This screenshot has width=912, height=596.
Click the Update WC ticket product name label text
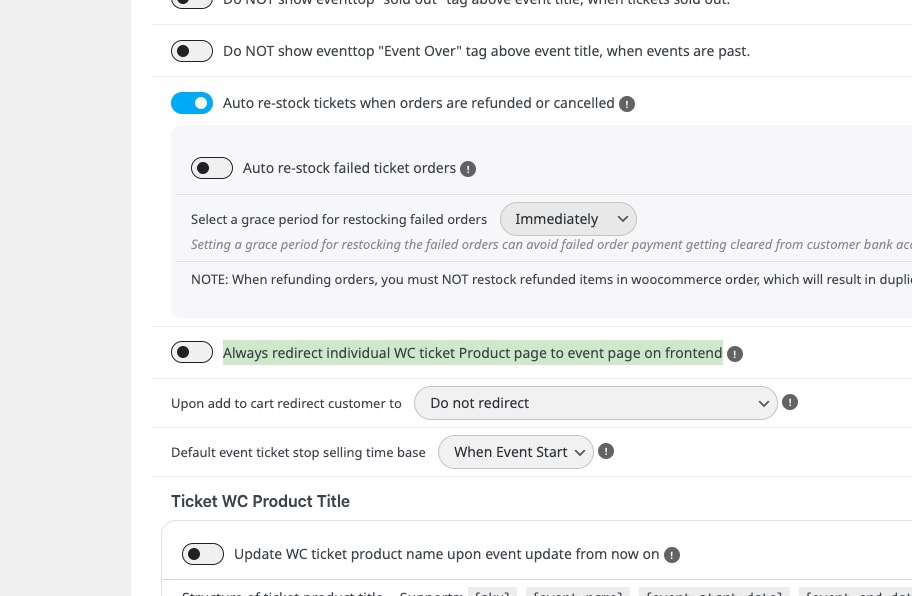pos(446,554)
